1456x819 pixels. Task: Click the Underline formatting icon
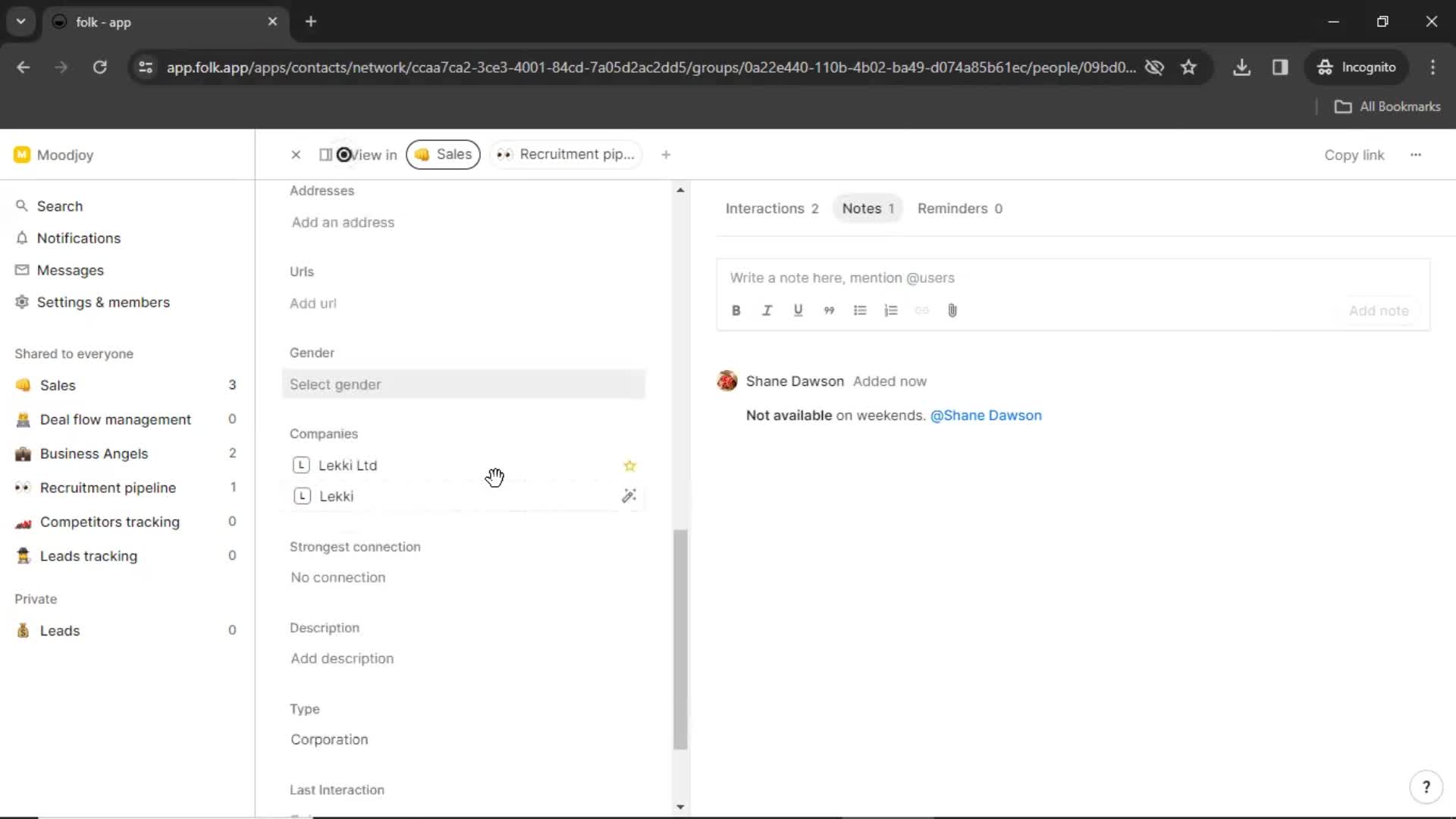coord(798,310)
